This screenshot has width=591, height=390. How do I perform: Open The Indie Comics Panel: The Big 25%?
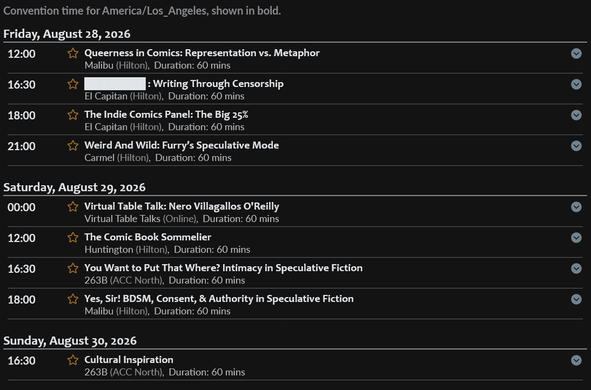click(166, 114)
